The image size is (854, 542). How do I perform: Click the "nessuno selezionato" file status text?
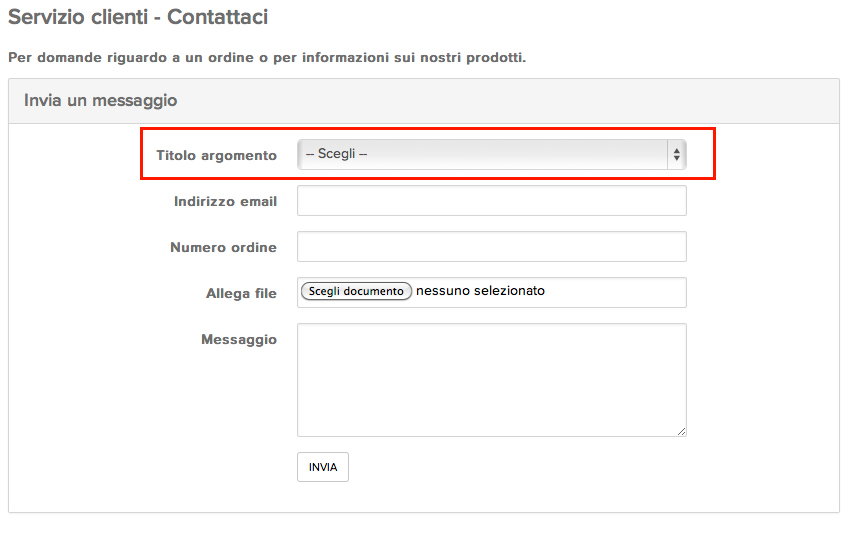click(480, 291)
